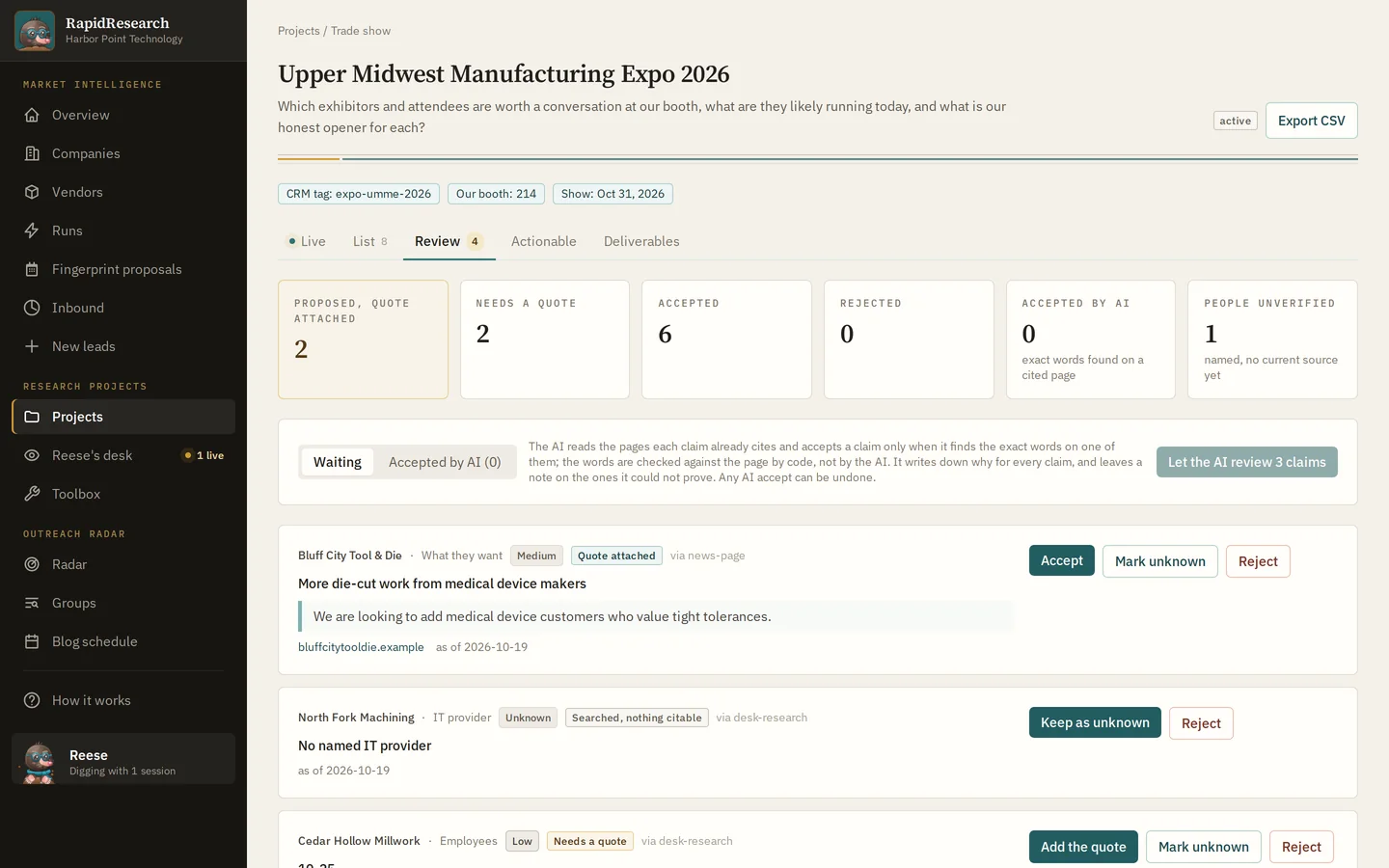The image size is (1389, 868).
Task: Open the List tab
Action: (370, 241)
